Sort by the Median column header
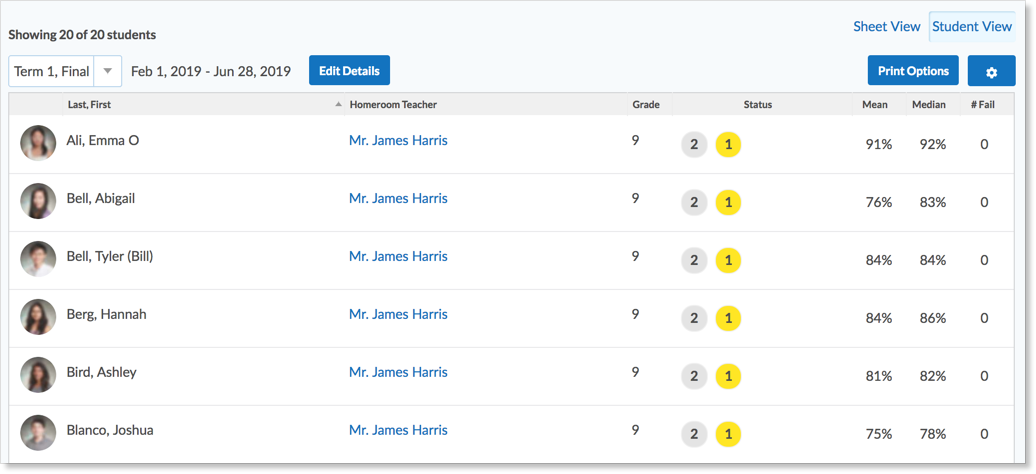The width and height of the screenshot is (1036, 474). click(x=928, y=104)
